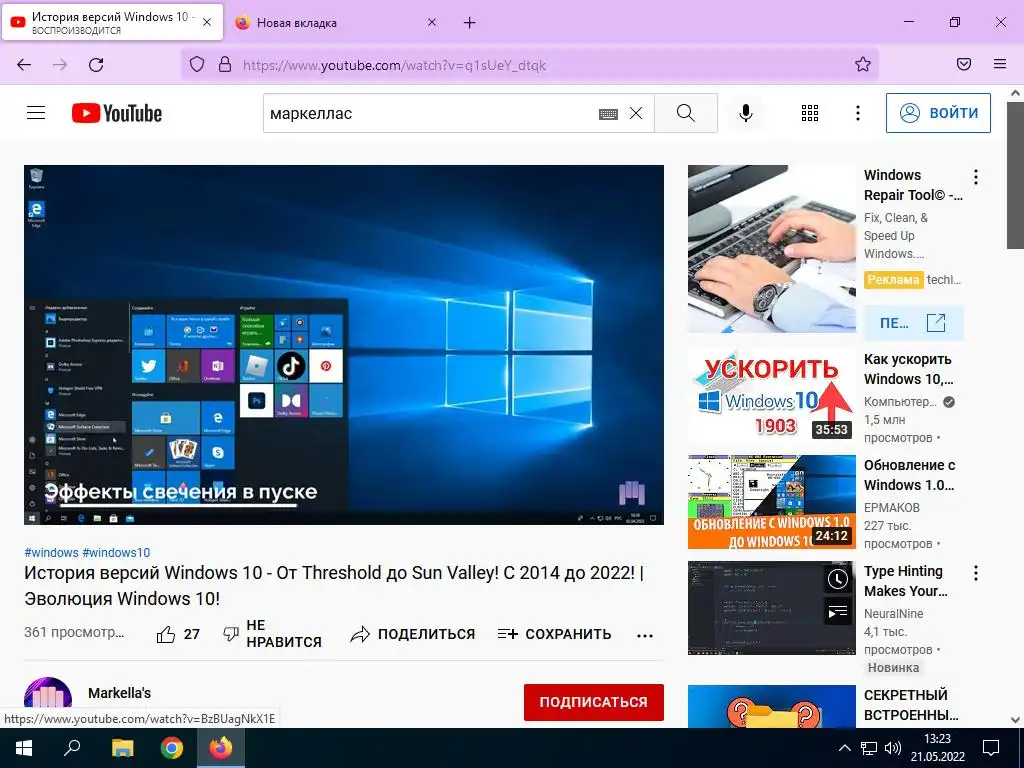The height and width of the screenshot is (768, 1024).
Task: Add Type Hinting video to Watch Later
Action: 837,579
